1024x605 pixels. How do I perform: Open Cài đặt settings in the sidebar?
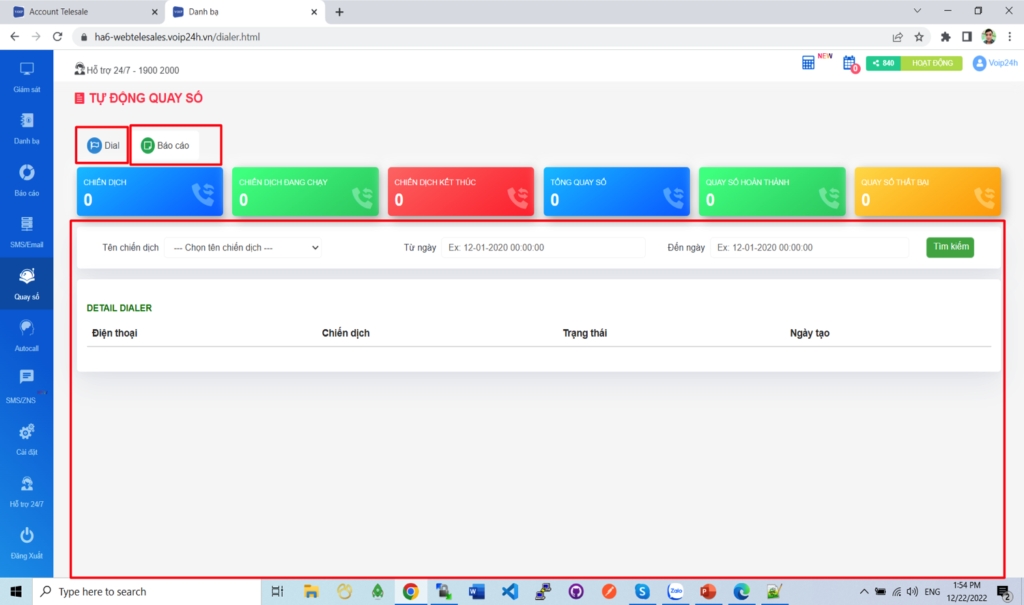point(27,438)
